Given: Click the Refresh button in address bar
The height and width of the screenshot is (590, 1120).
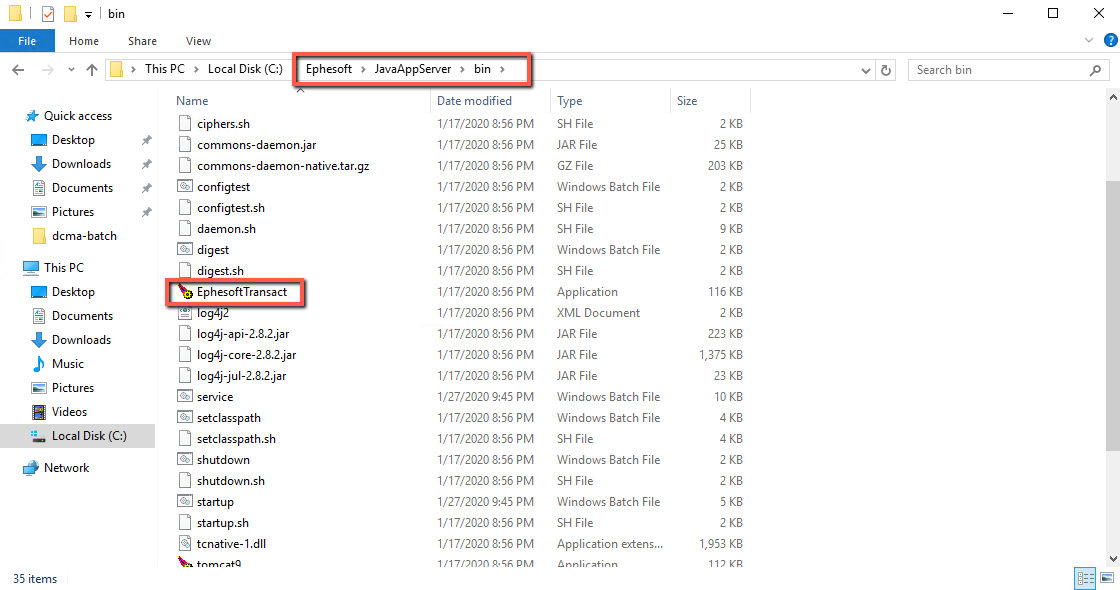Looking at the screenshot, I should 885,70.
